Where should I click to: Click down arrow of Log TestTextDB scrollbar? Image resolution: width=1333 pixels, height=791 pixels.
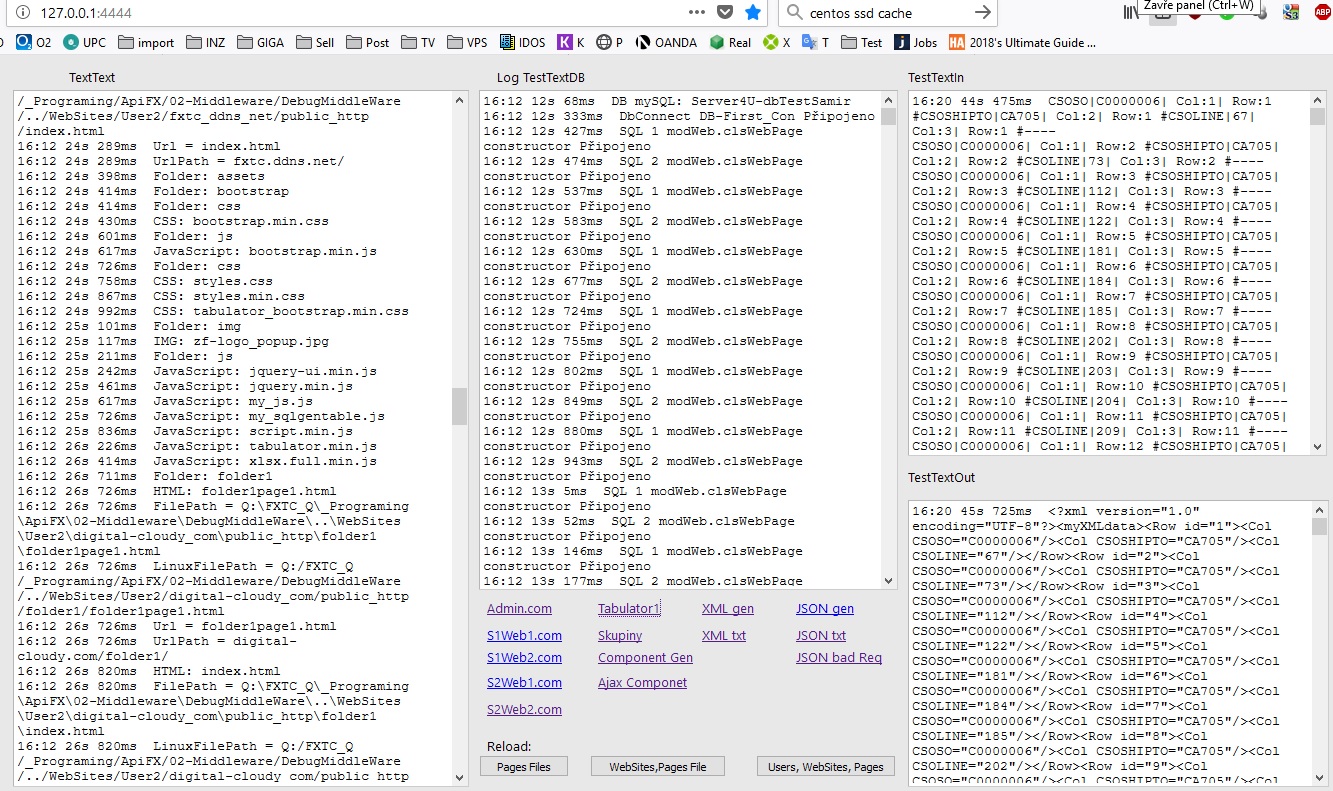pos(889,581)
